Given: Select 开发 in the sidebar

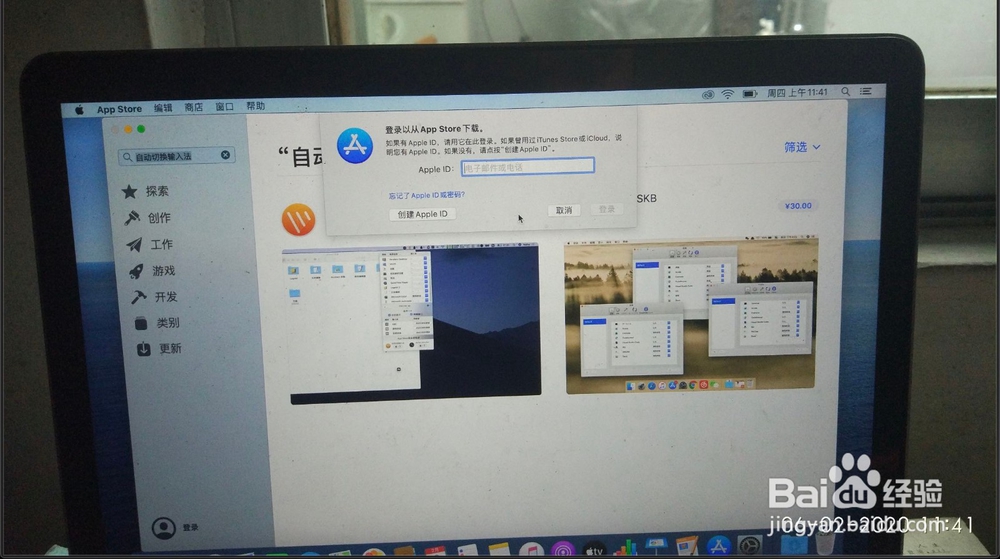Looking at the screenshot, I should coord(154,297).
